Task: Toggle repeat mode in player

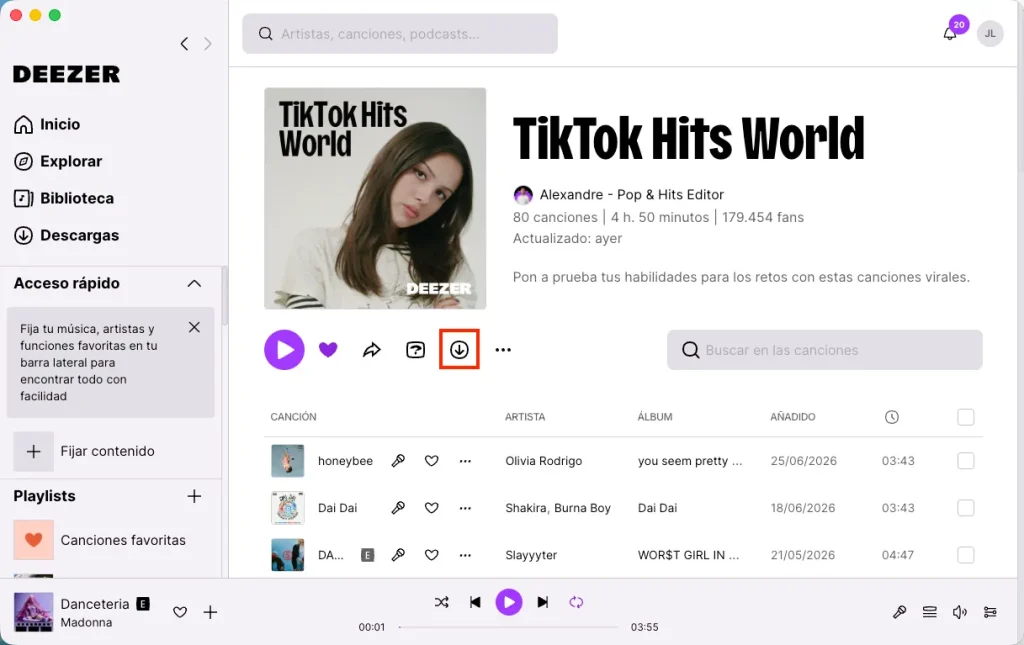Action: coord(576,602)
